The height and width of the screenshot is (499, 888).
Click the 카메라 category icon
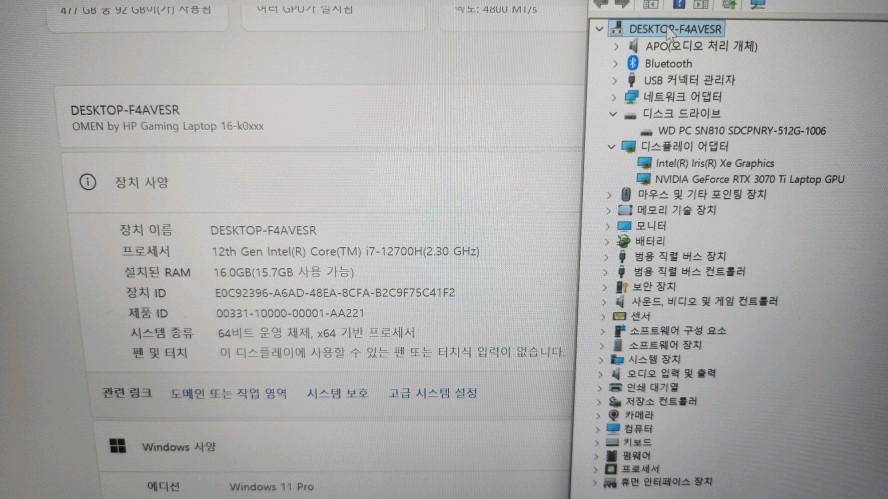(x=613, y=415)
